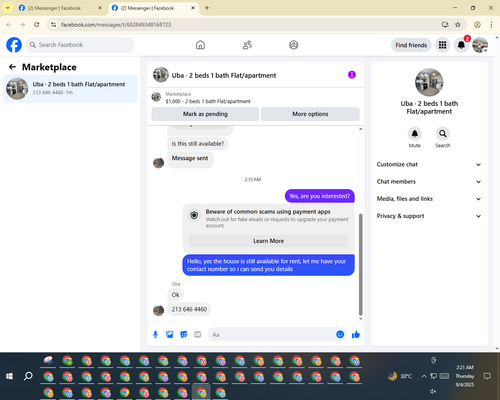The image size is (500, 400).
Task: Choose a GIF icon in composer
Action: tap(198, 334)
